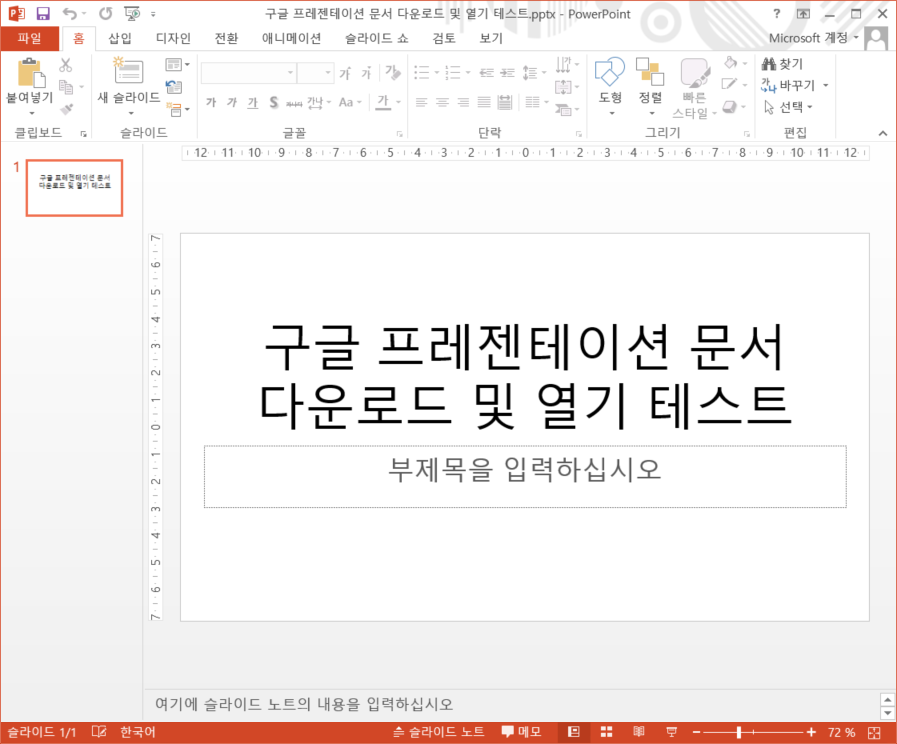Open font color dropdown arrow
Viewport: 897px width, 744px height.
tap(399, 102)
